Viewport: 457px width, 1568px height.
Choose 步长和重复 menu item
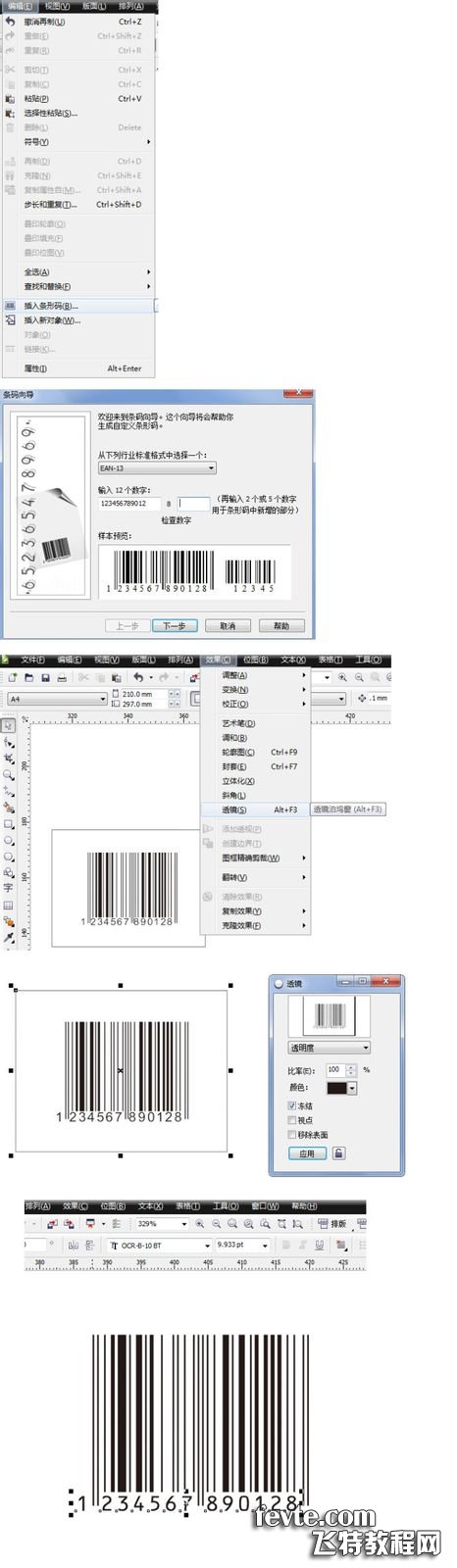pyautogui.click(x=78, y=205)
